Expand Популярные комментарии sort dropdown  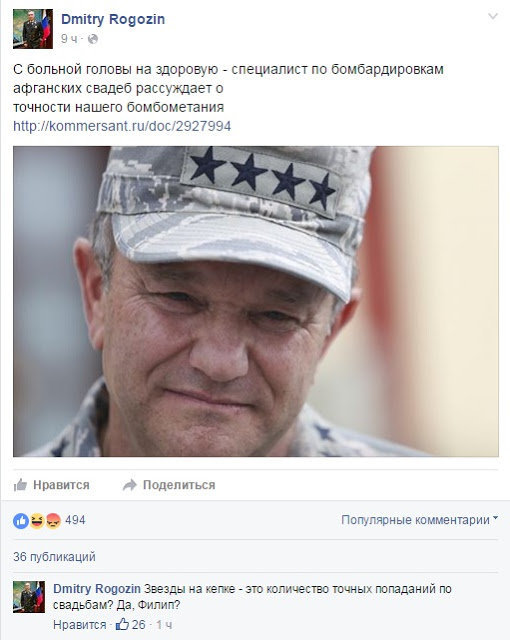[419, 520]
